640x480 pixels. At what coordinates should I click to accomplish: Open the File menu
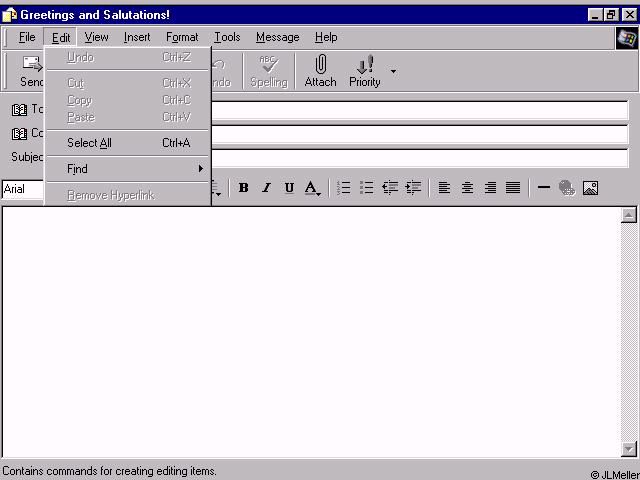27,37
